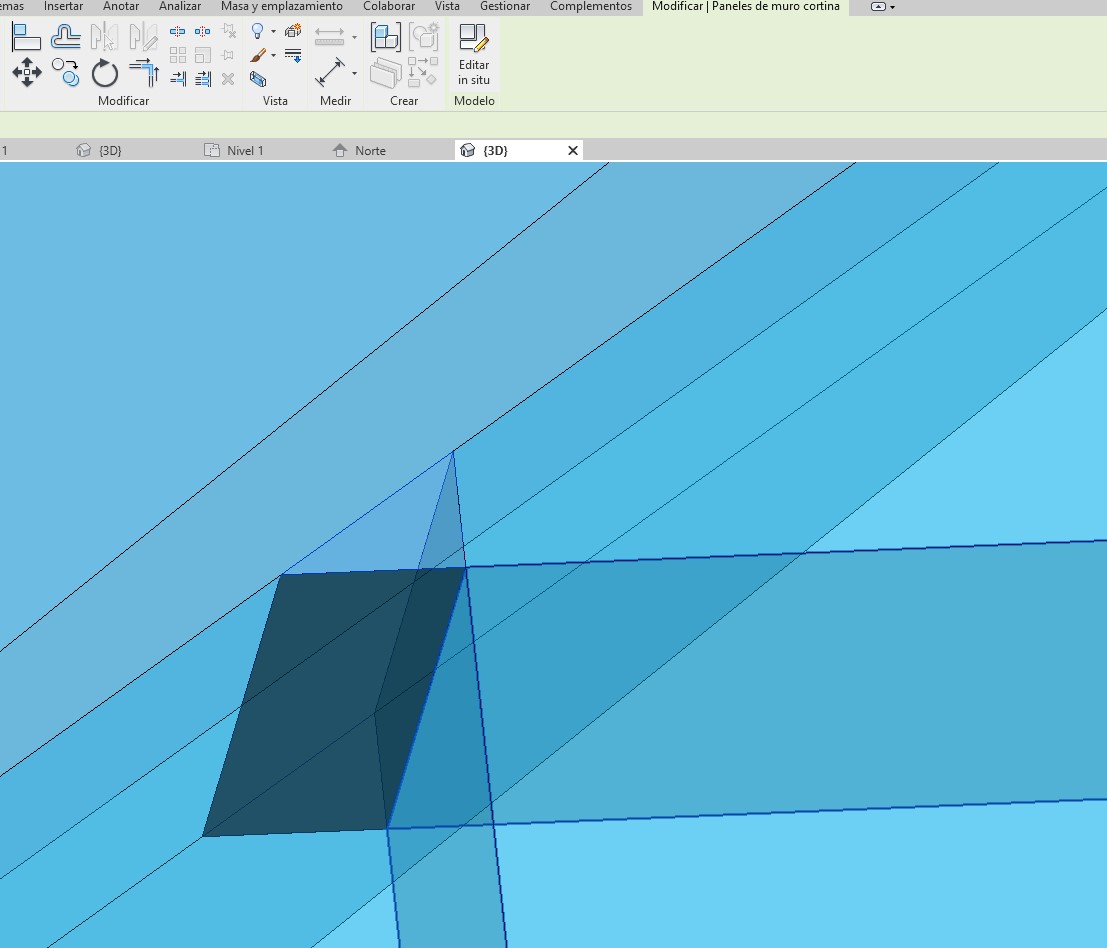Expand the hide-in-view lightbulb dropdown
This screenshot has width=1107, height=948.
pyautogui.click(x=273, y=32)
